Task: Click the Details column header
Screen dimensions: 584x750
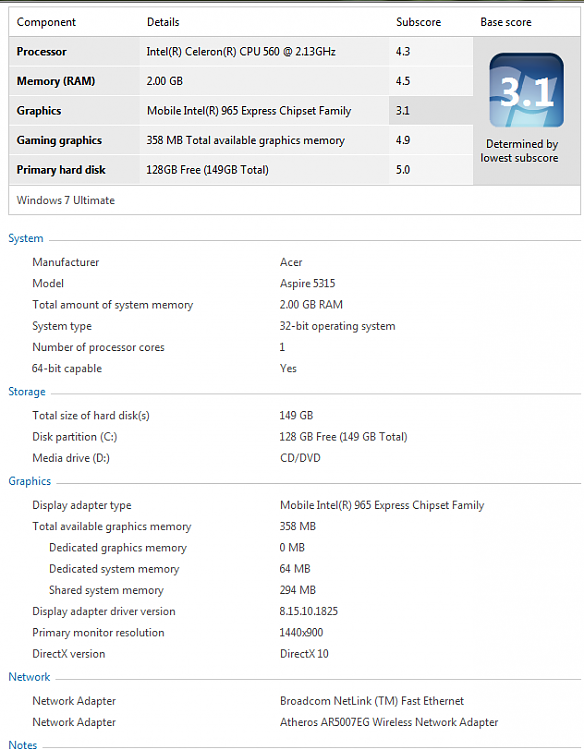Action: click(x=163, y=22)
